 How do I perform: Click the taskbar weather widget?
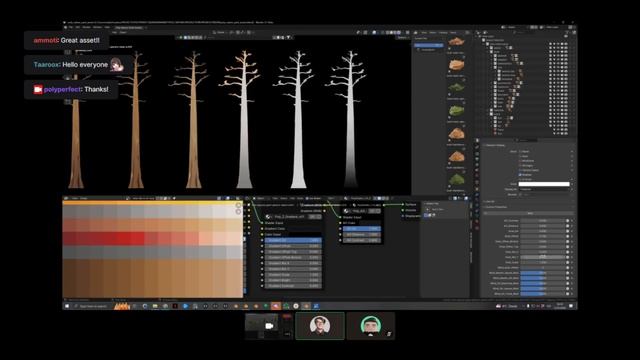tap(507, 306)
